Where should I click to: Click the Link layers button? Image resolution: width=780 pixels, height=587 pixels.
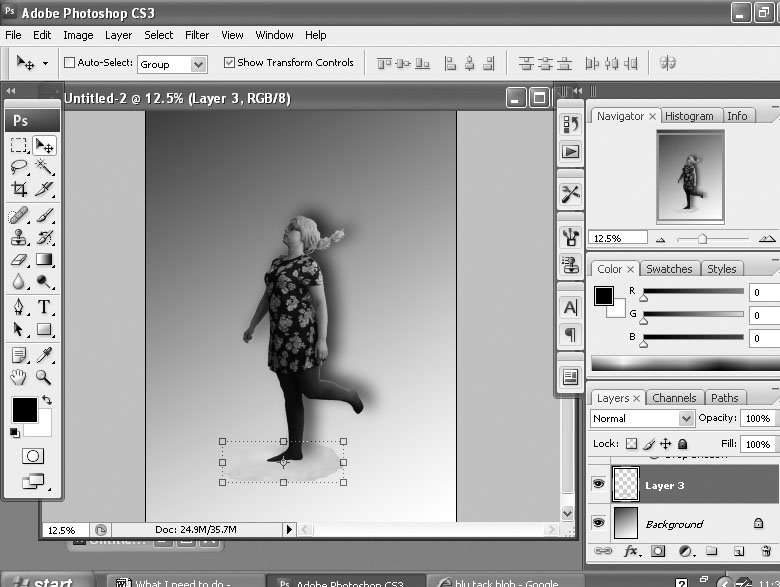(x=603, y=551)
